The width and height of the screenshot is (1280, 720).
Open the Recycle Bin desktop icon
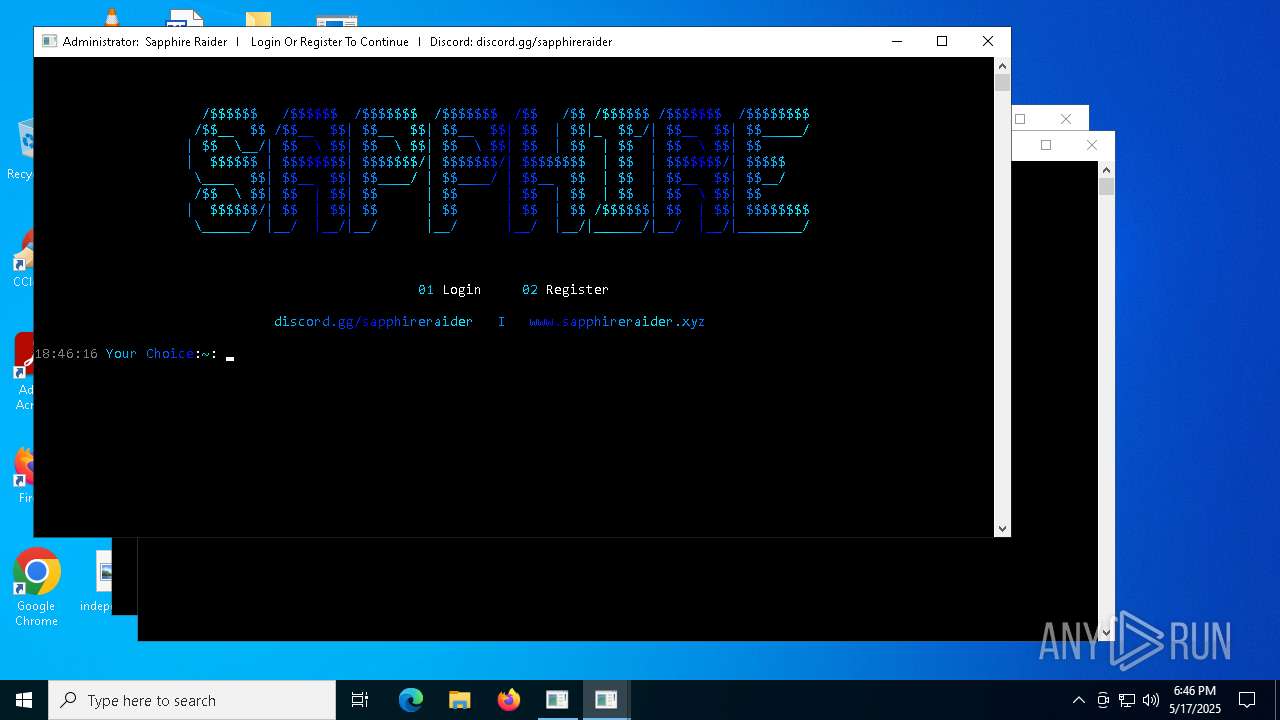click(24, 148)
